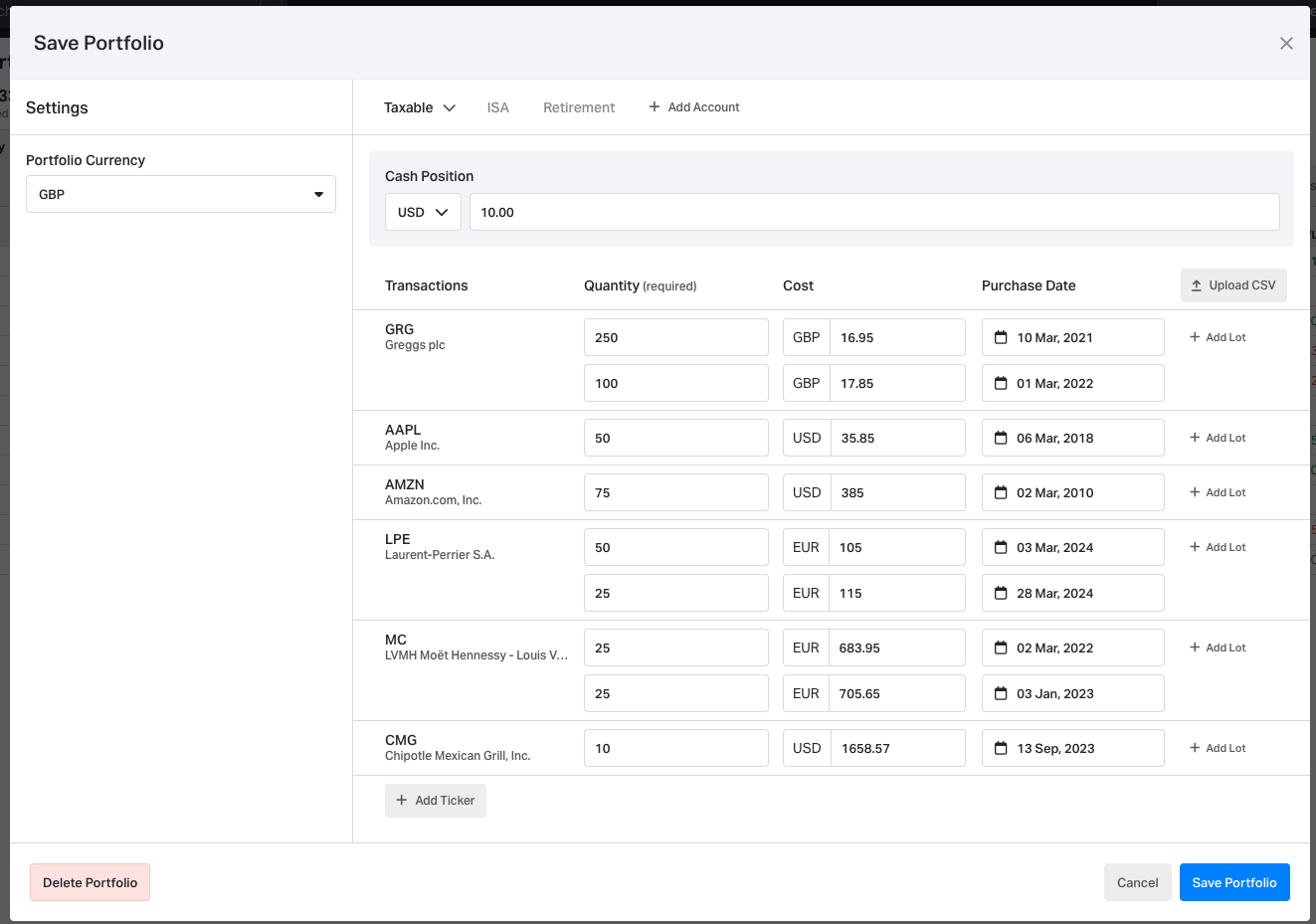Click the LPE quantity field 25

[x=676, y=593]
